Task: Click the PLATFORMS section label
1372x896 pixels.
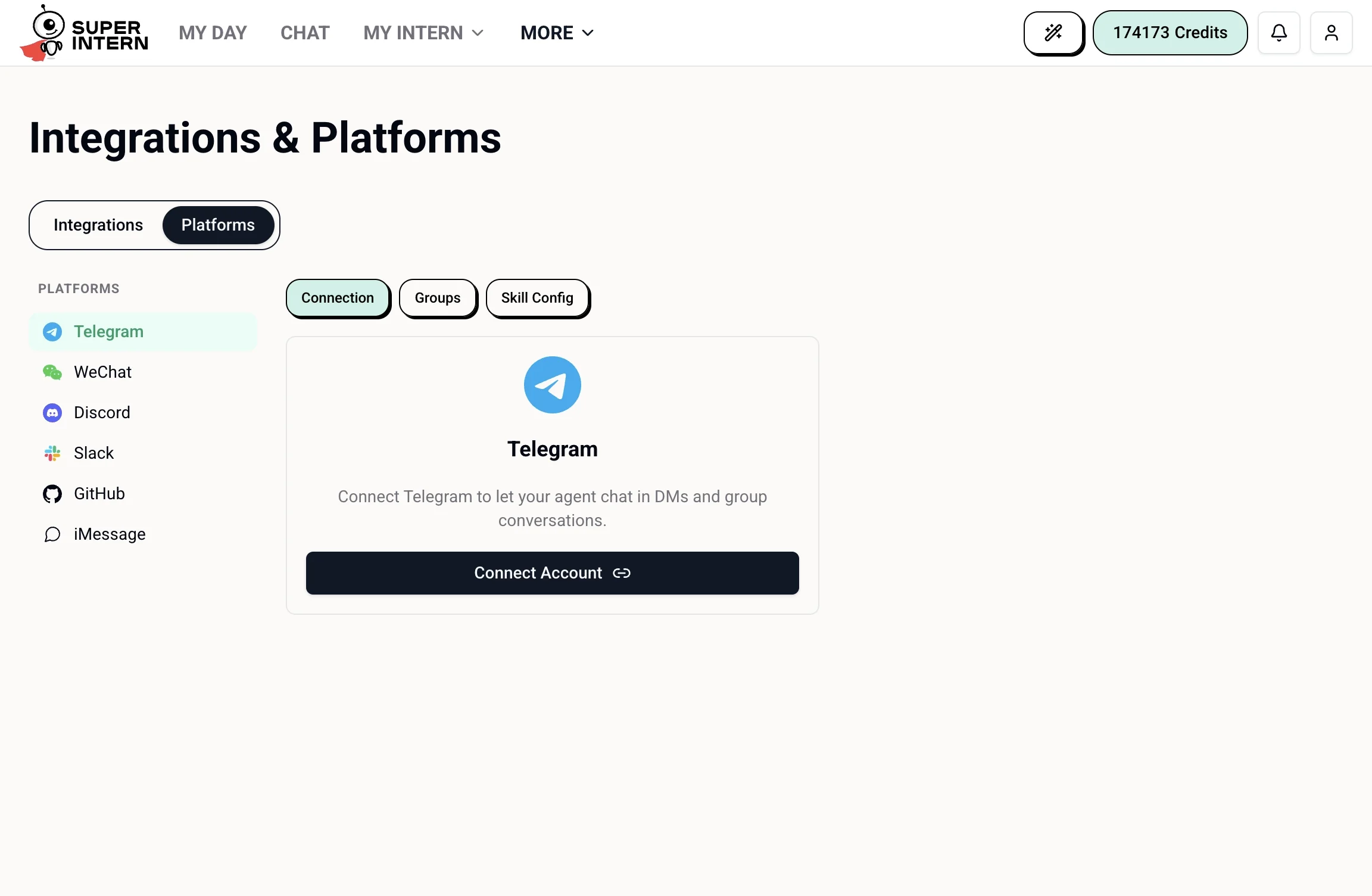Action: pyautogui.click(x=79, y=289)
